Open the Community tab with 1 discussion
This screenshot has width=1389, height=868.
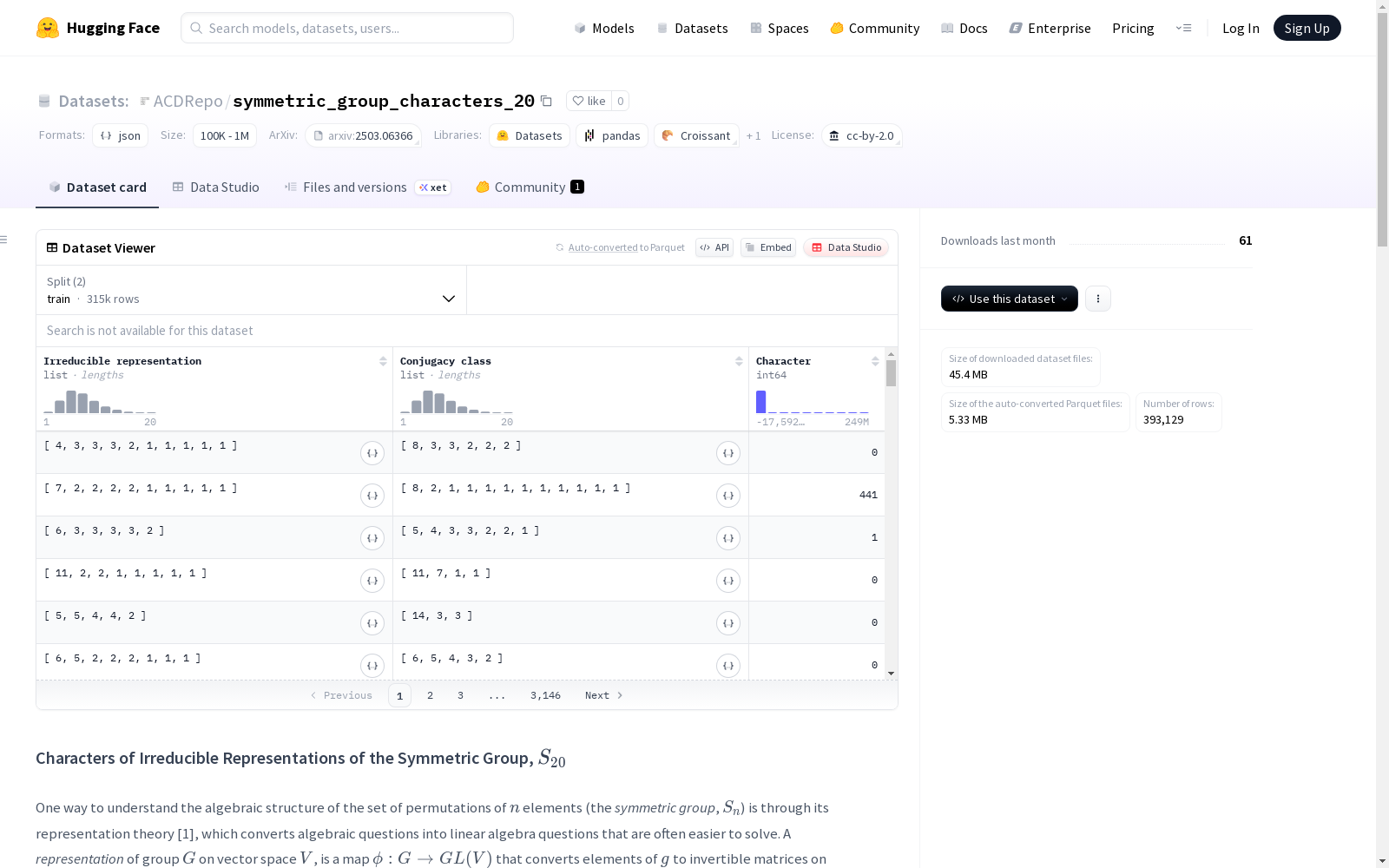tap(530, 187)
